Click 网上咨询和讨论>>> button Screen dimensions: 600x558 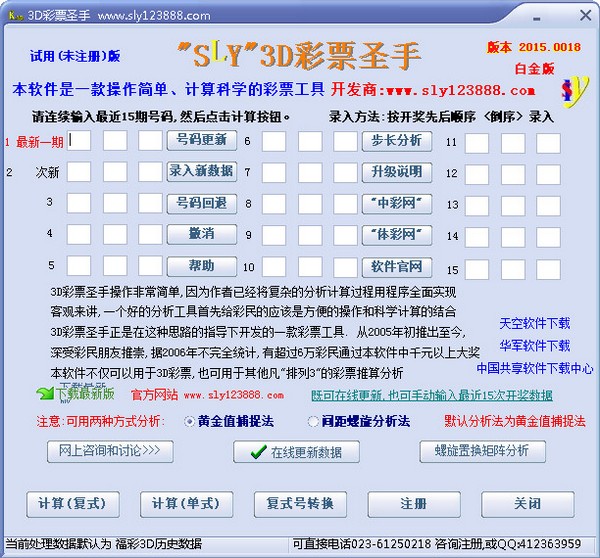tap(110, 451)
